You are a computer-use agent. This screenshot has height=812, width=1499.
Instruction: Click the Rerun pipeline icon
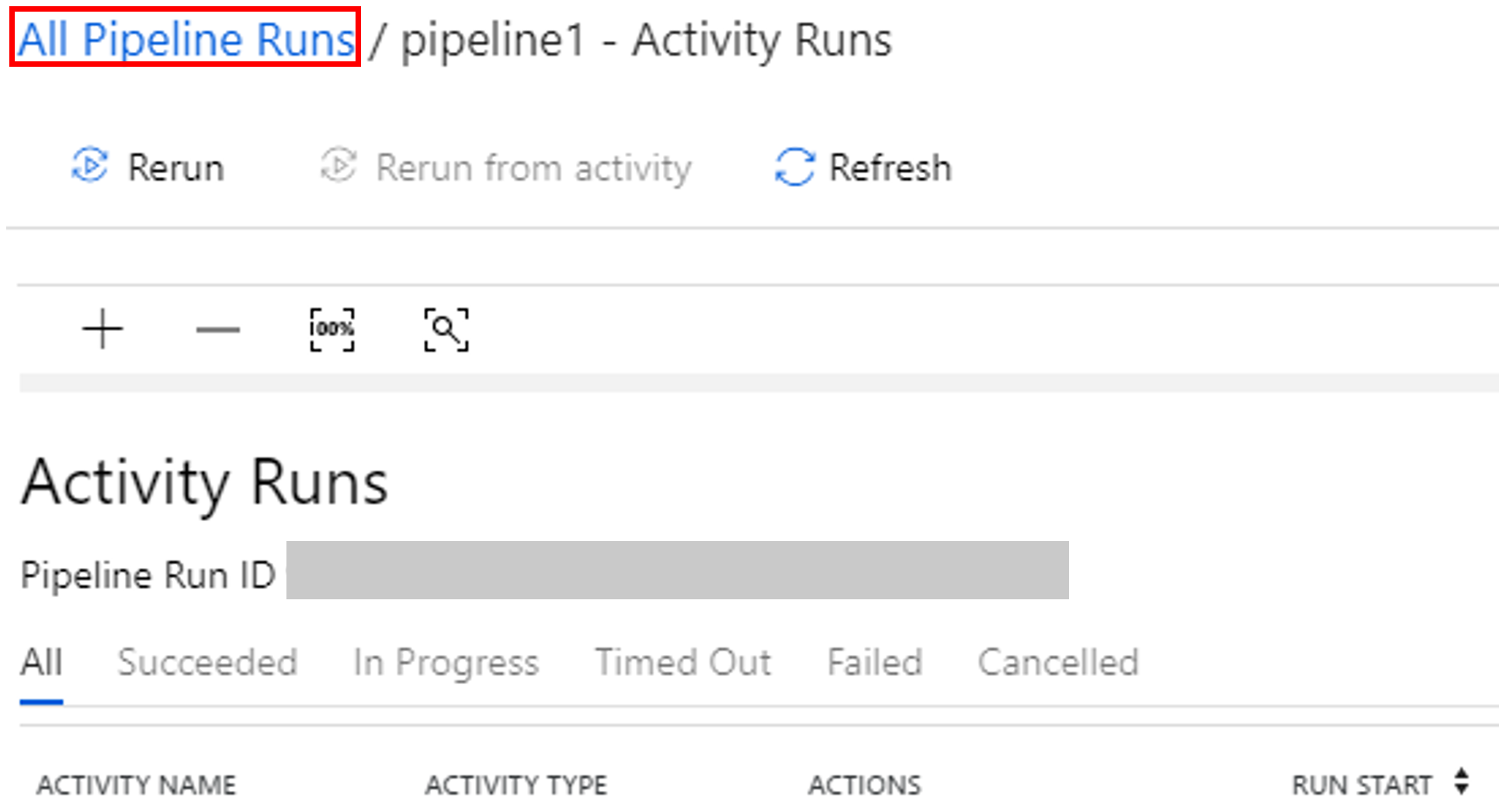(92, 166)
